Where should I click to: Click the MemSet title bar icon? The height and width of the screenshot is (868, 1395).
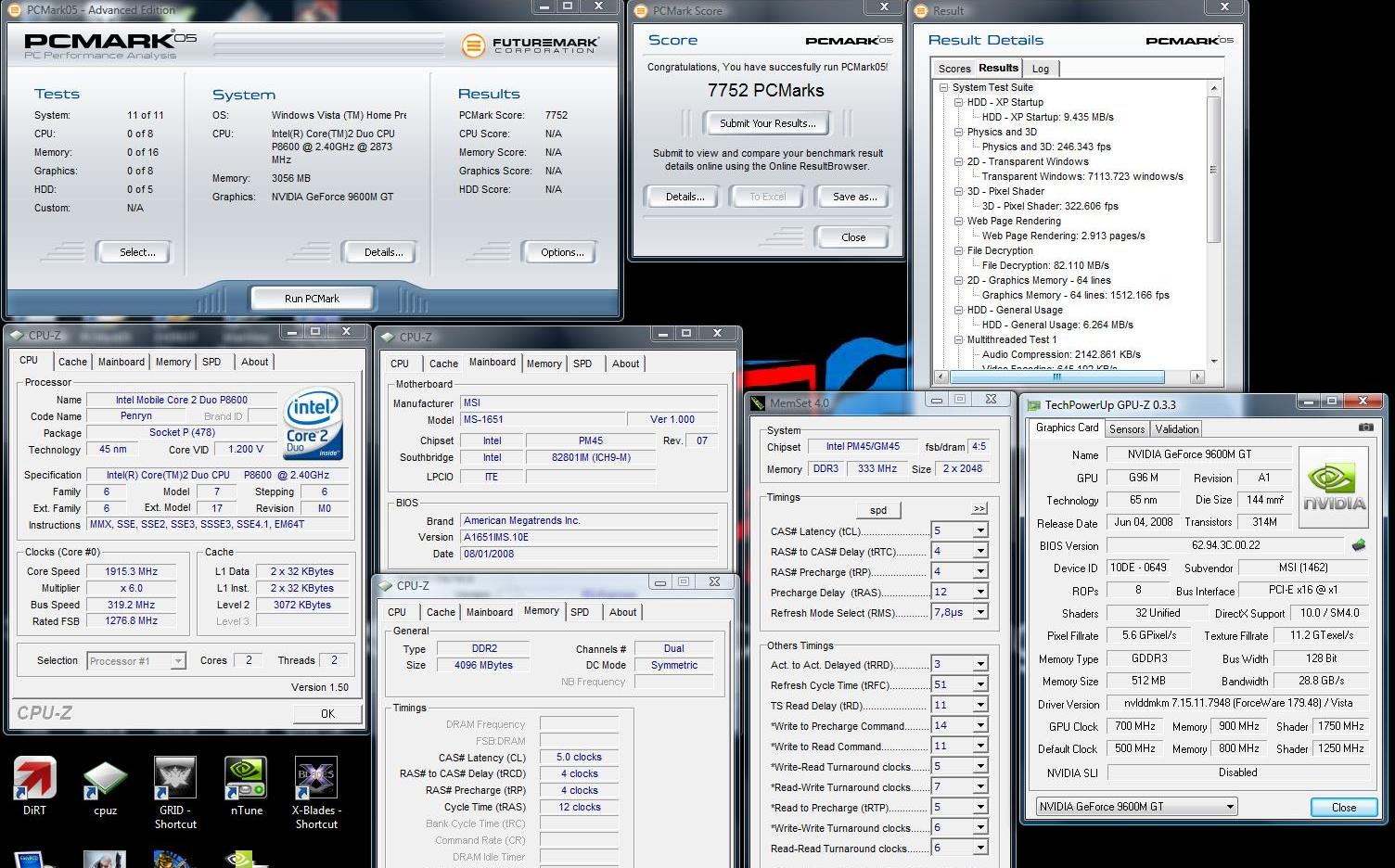[758, 402]
